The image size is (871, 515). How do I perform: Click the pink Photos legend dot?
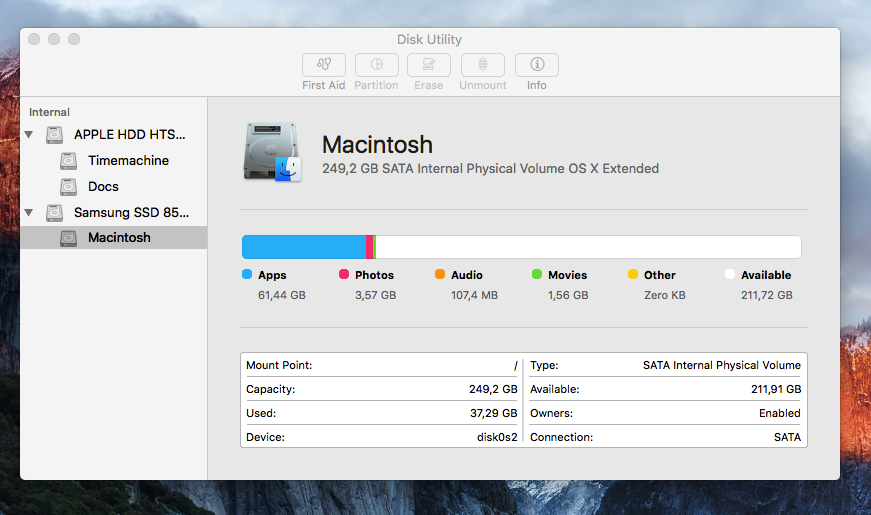coord(344,274)
